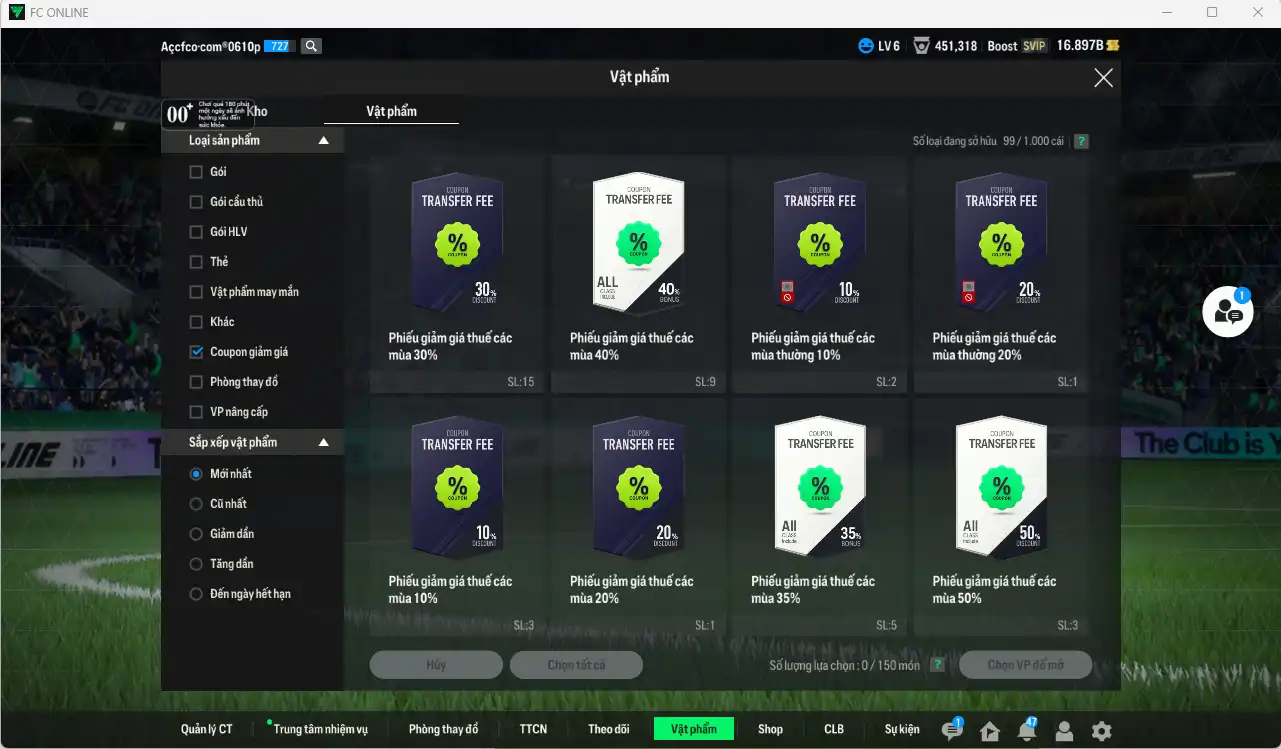1281x749 pixels.
Task: Click help icon beside selection quantity
Action: pos(937,665)
